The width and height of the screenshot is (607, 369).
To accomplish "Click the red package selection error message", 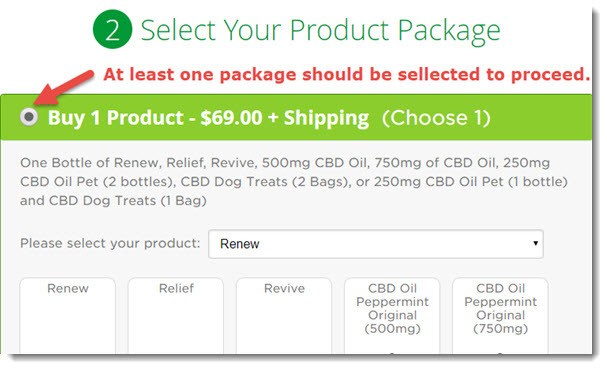I will coord(346,74).
